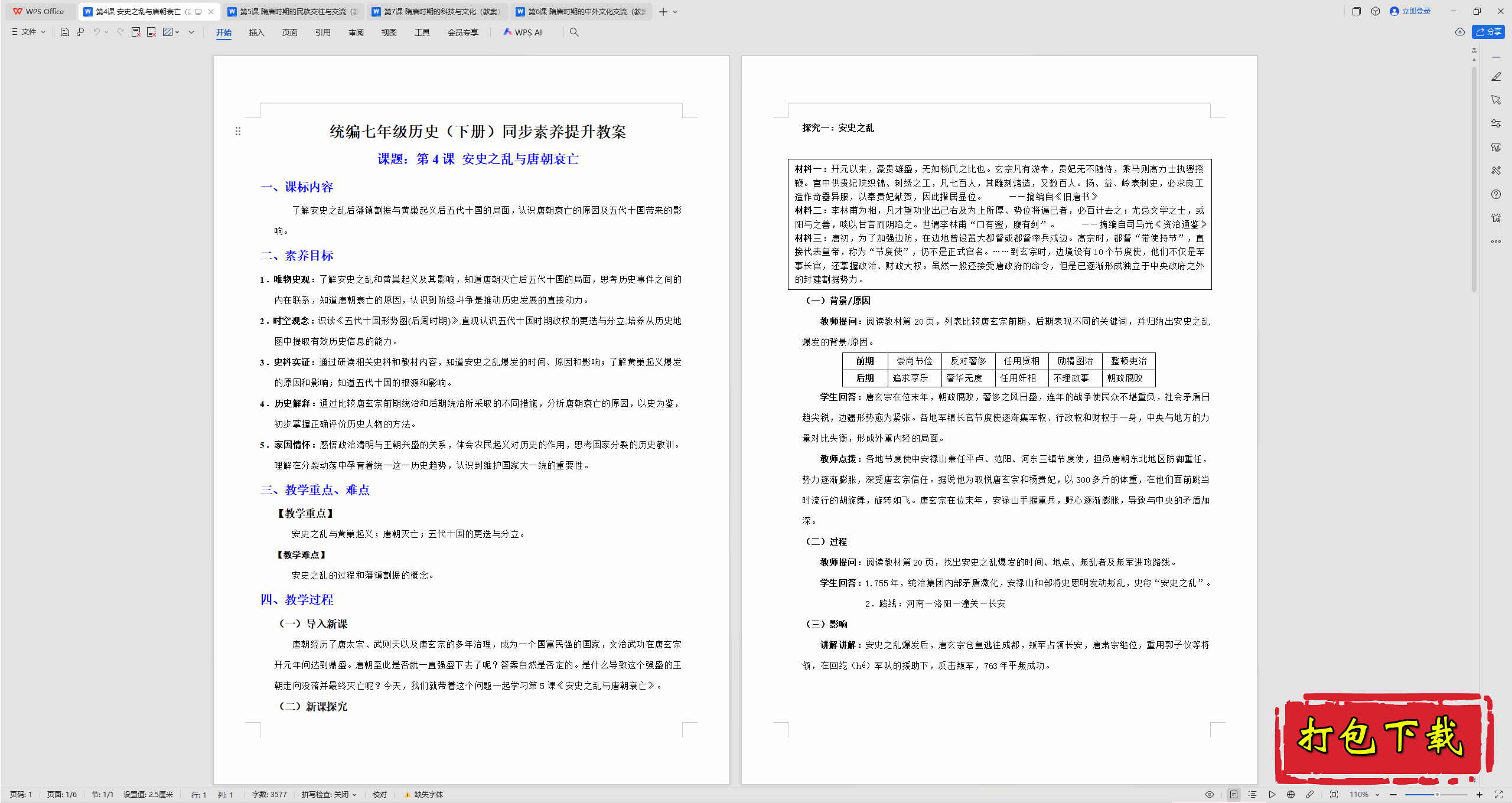Open the tab list dropdown next to plus
The image size is (1512, 803).
(x=676, y=12)
